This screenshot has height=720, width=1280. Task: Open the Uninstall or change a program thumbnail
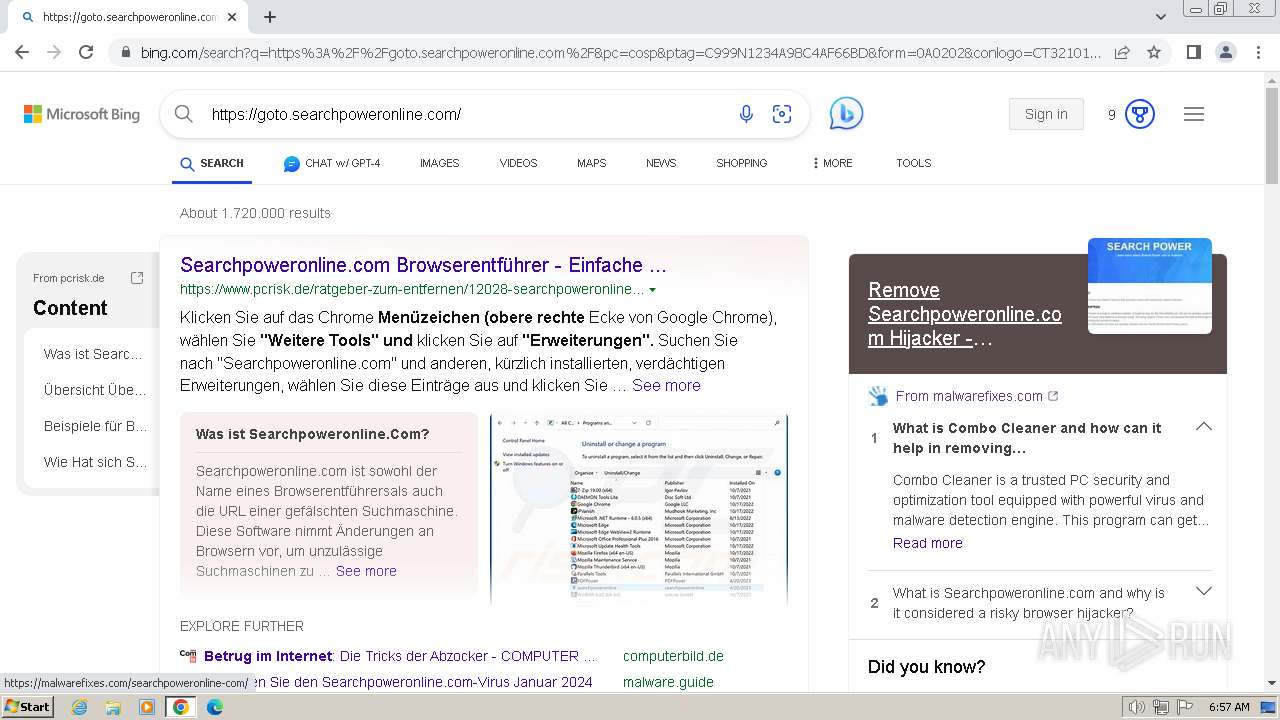639,509
